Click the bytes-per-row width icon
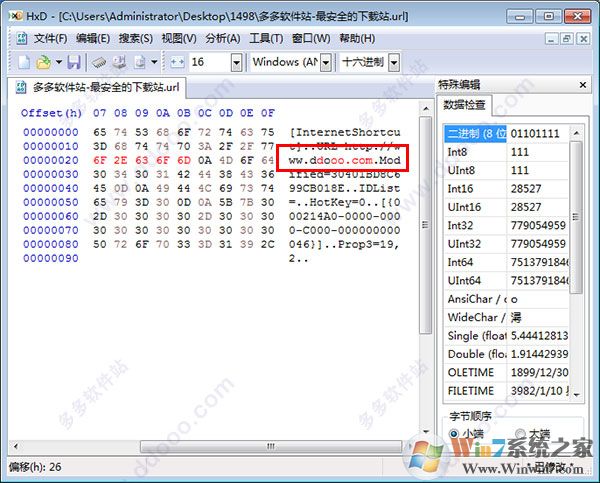 click(177, 62)
